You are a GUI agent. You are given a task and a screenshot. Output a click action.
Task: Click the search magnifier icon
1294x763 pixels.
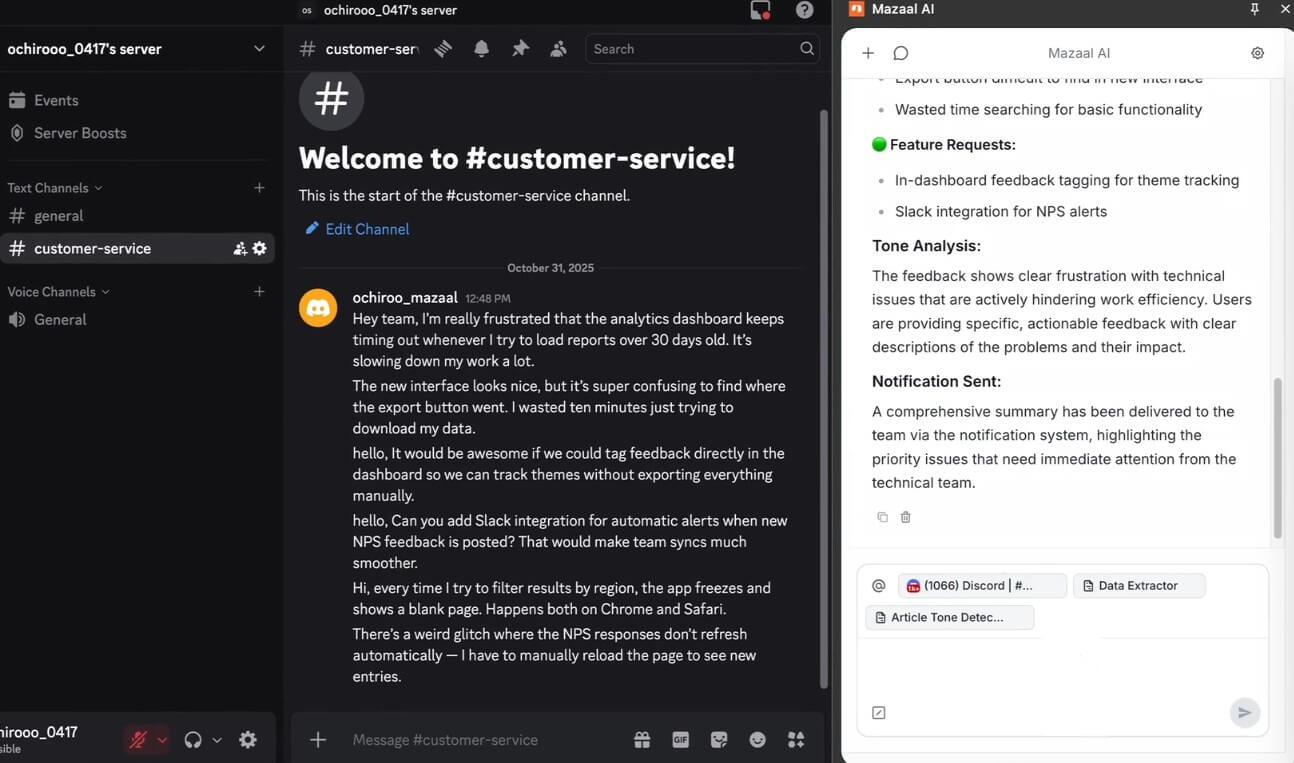807,49
